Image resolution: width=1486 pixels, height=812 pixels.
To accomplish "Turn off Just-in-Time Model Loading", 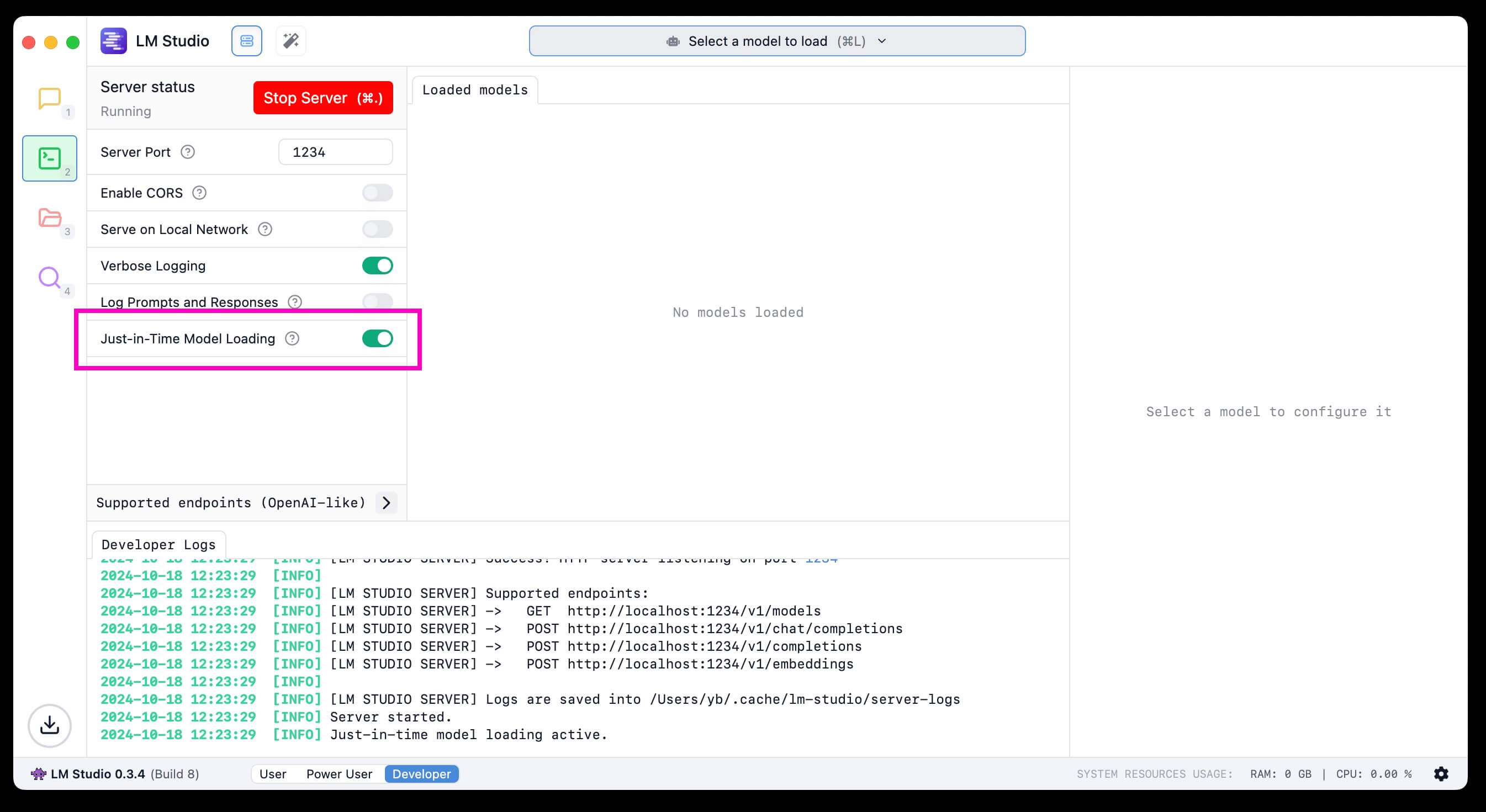I will pos(377,338).
